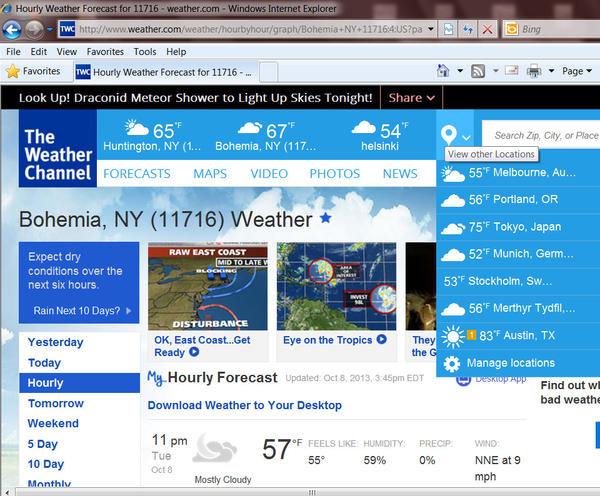
Task: Click the Print icon
Action: coord(534,71)
